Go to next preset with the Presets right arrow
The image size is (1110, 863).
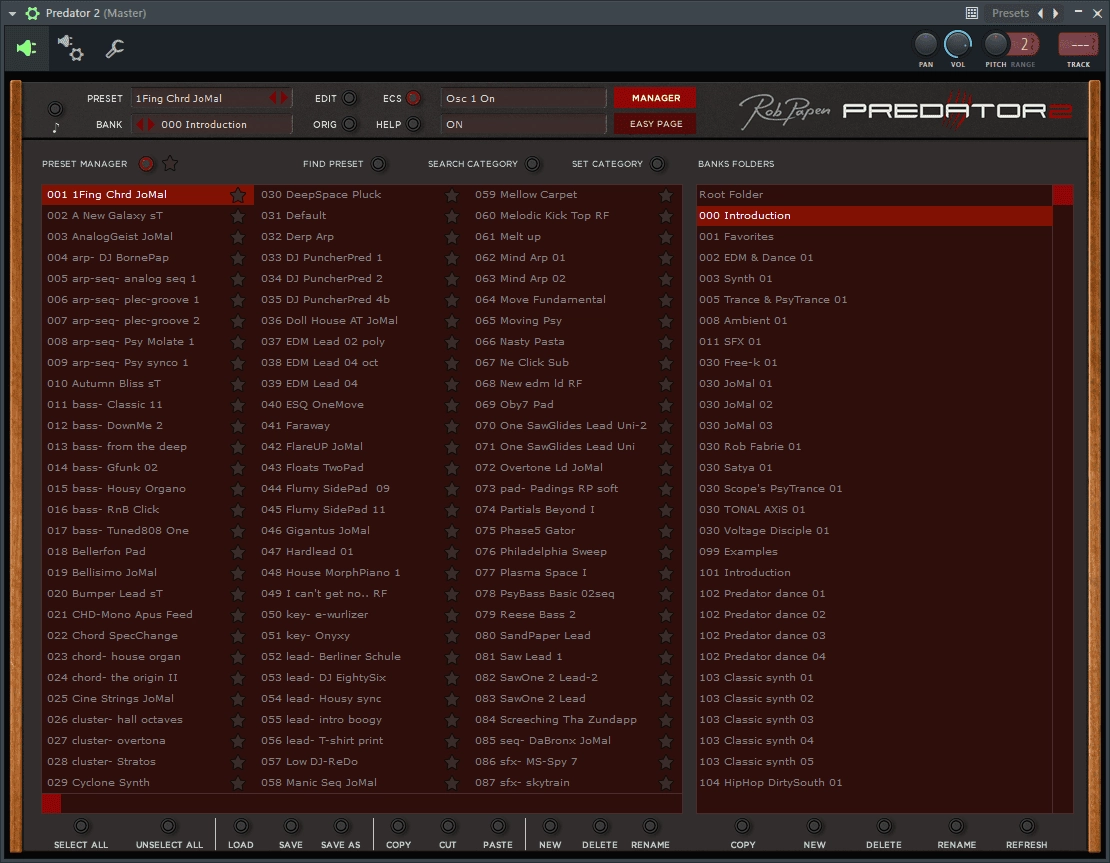tap(1055, 13)
